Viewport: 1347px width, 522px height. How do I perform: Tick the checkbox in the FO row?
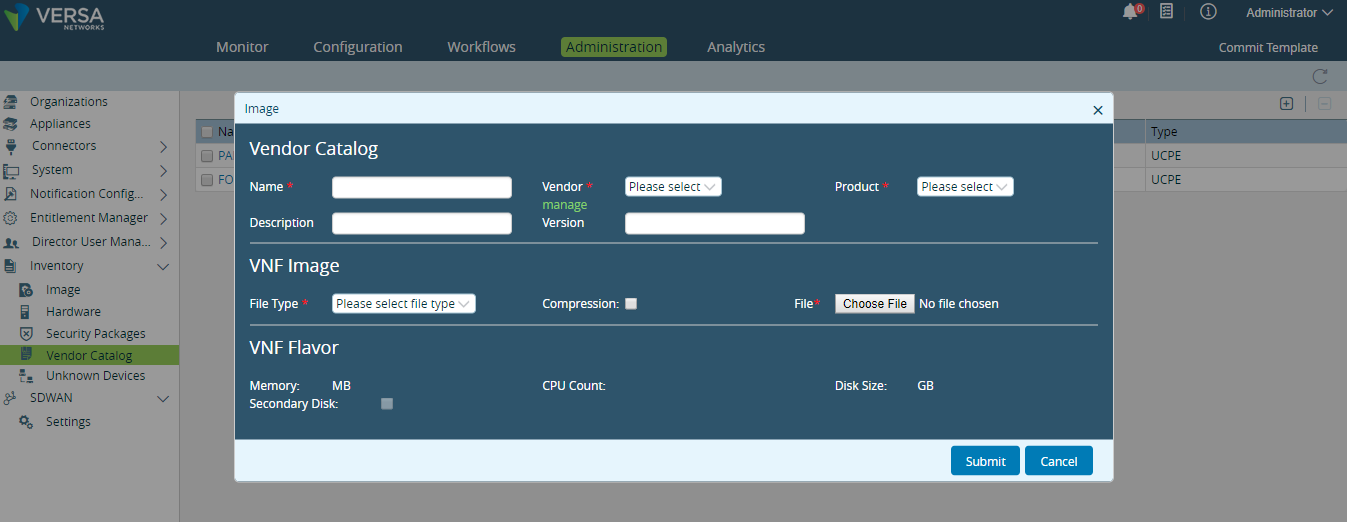[207, 180]
